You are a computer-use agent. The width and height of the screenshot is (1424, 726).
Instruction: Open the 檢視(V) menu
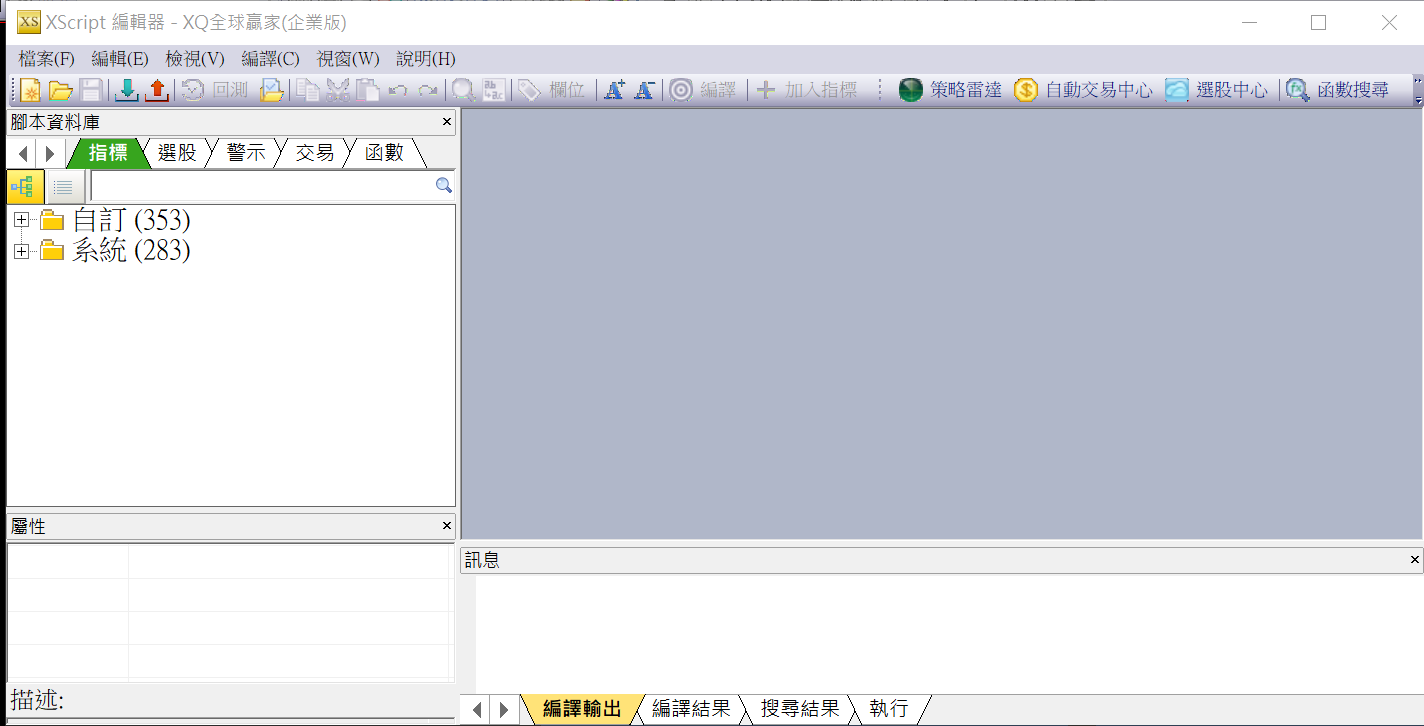[195, 59]
